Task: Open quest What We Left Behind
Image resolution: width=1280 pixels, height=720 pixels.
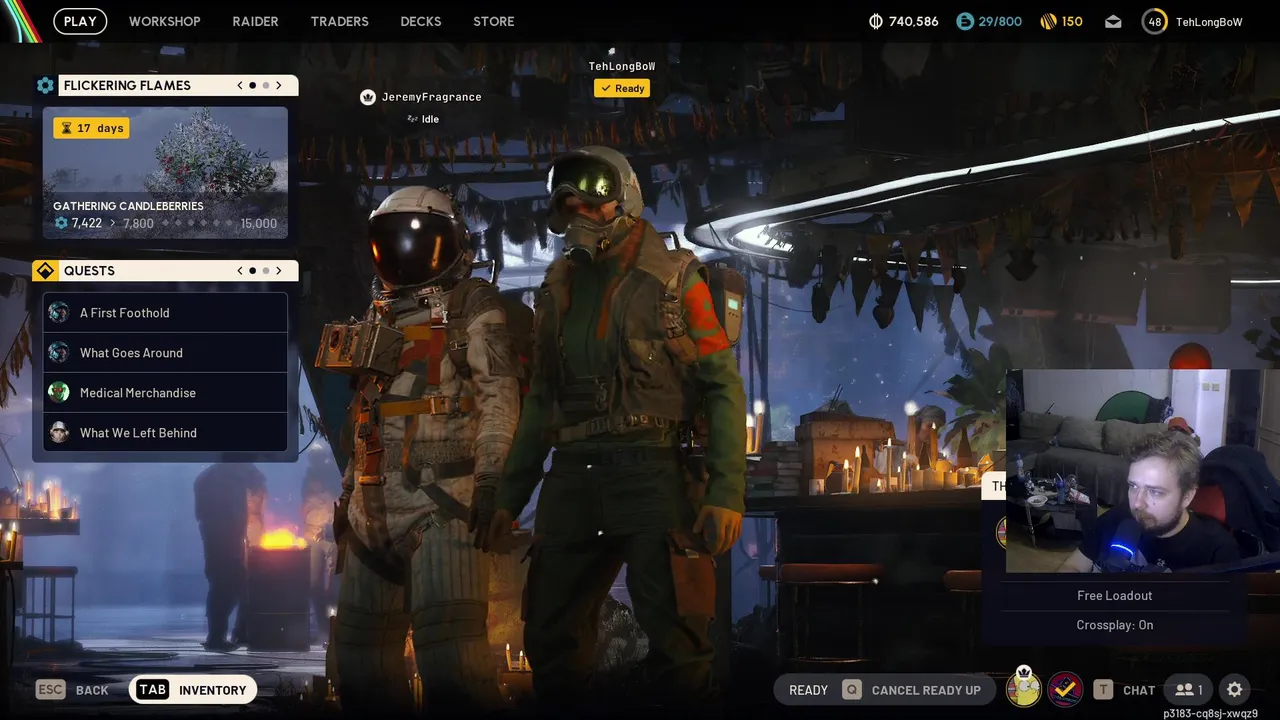Action: pos(165,433)
